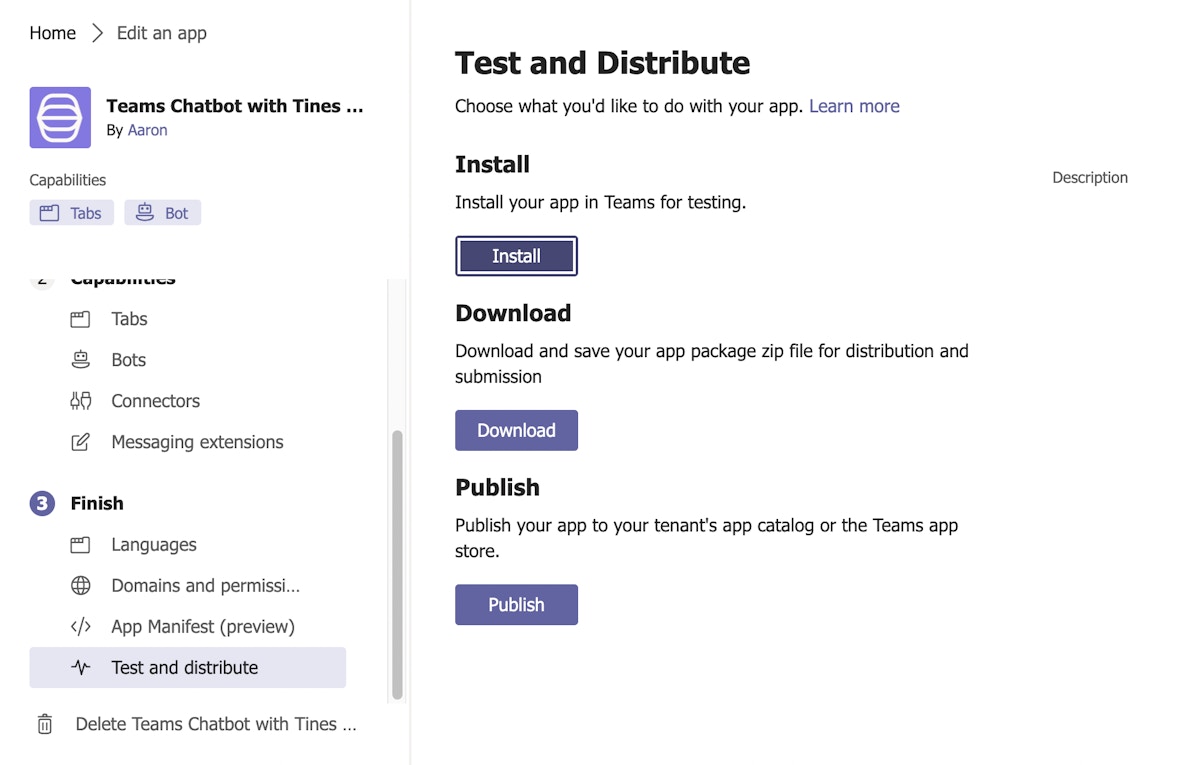
Task: Click the sidebar vertical scrollbar
Action: (x=397, y=563)
